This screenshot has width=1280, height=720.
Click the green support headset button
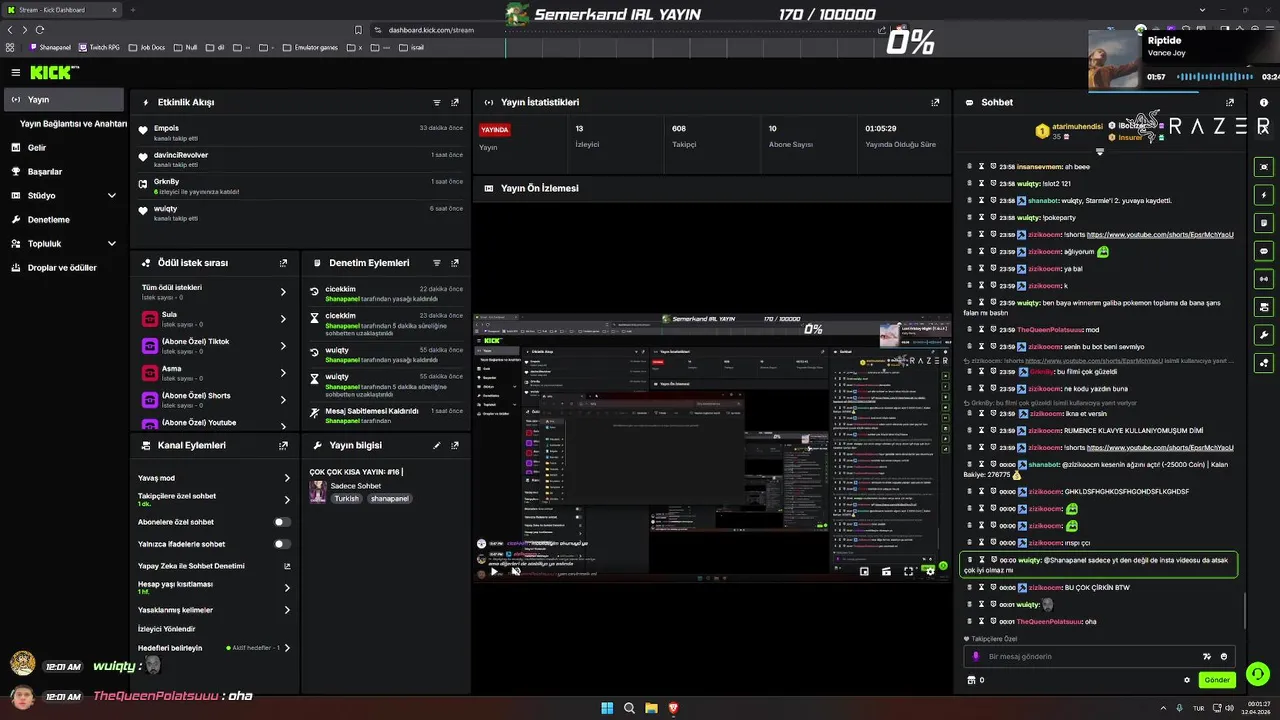pyautogui.click(x=1258, y=674)
